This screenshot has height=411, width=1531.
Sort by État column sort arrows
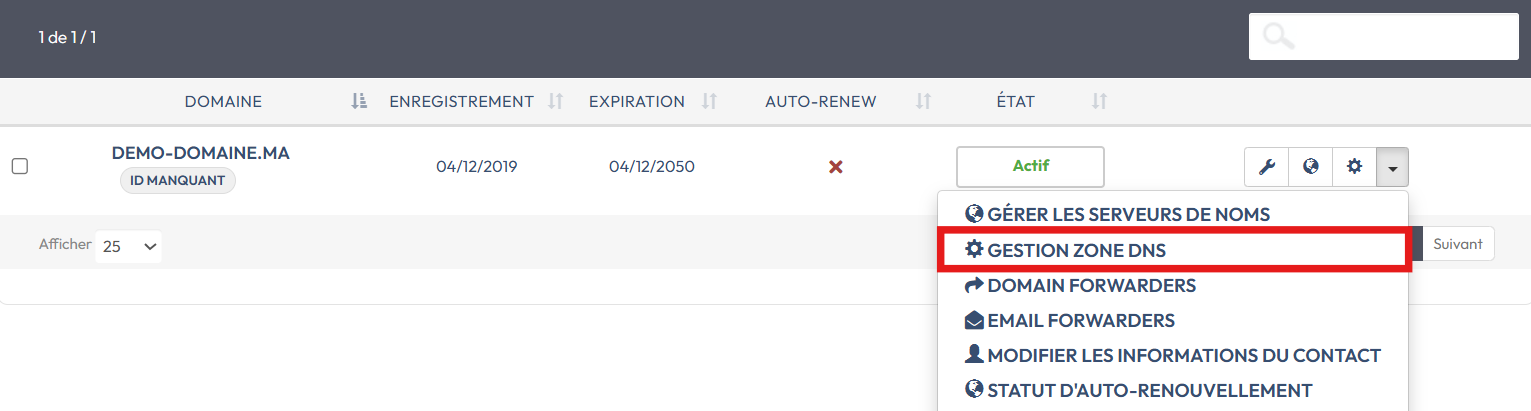[x=1099, y=101]
